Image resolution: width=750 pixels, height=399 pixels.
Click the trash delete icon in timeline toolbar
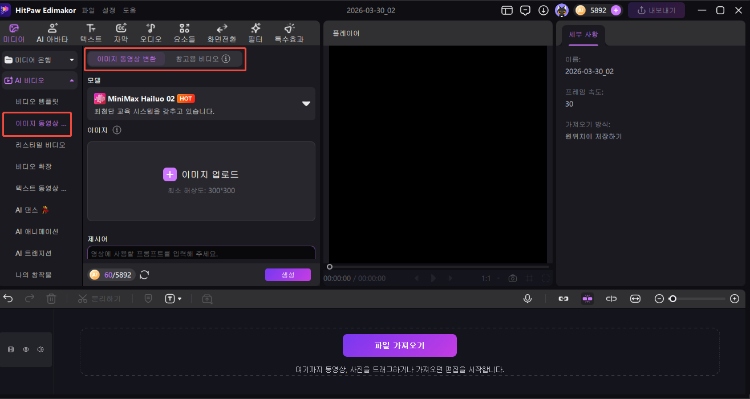[51, 299]
